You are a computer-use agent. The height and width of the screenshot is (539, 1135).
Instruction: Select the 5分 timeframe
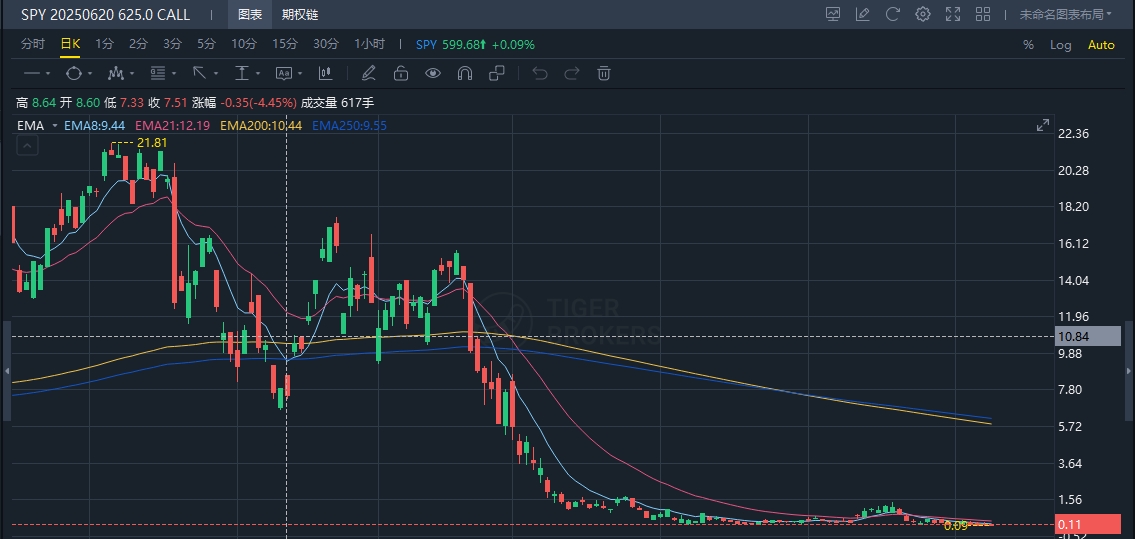point(206,44)
